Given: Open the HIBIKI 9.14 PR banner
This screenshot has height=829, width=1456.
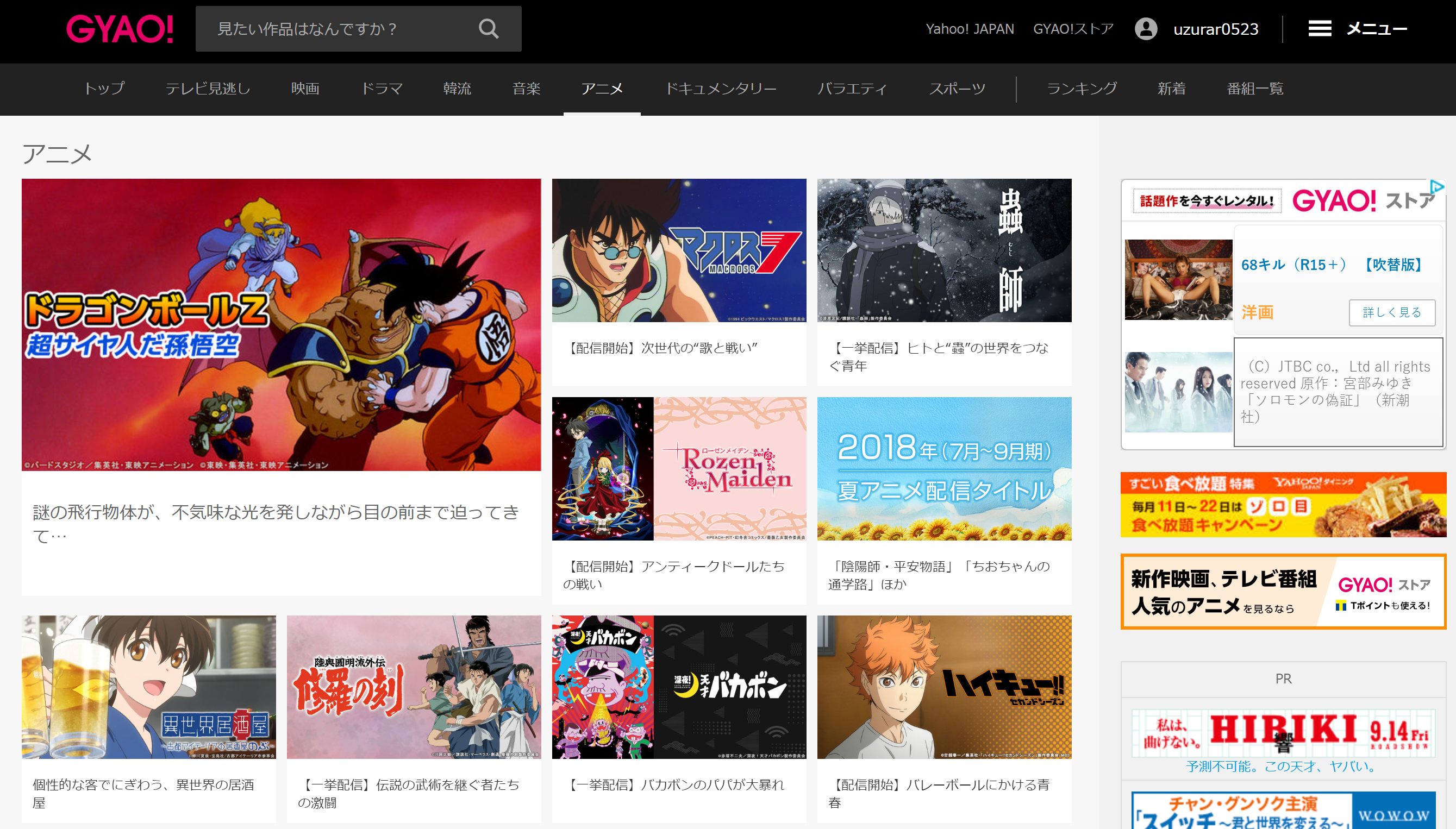Looking at the screenshot, I should 1283,732.
